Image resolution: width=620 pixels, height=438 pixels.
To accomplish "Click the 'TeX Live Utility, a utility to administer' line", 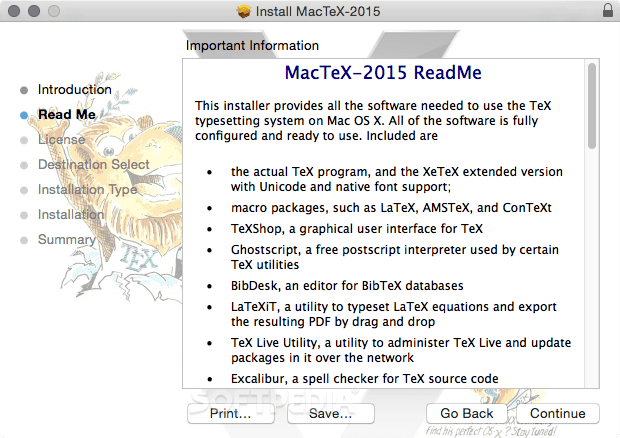I will (401, 350).
